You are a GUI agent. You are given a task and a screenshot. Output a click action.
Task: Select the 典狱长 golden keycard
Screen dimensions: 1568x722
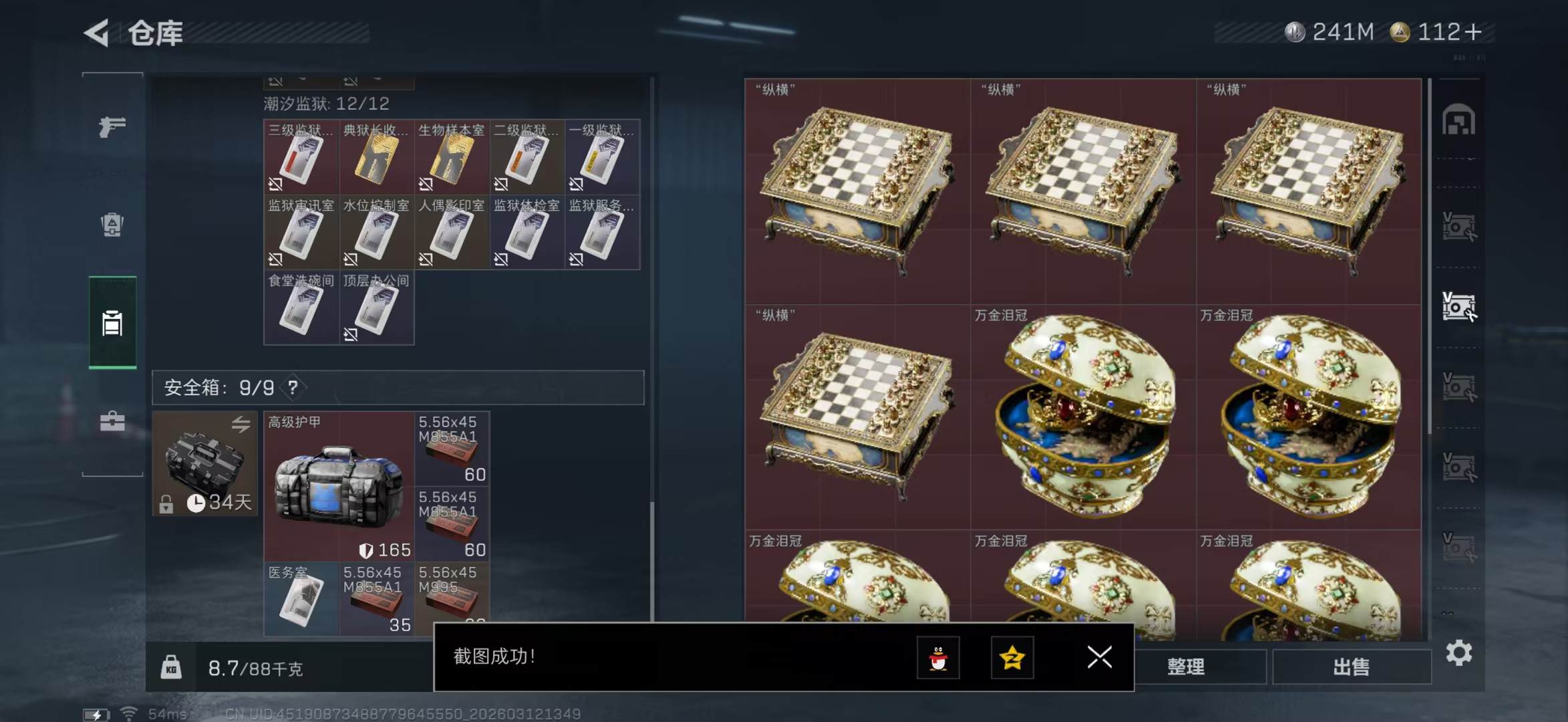(376, 157)
